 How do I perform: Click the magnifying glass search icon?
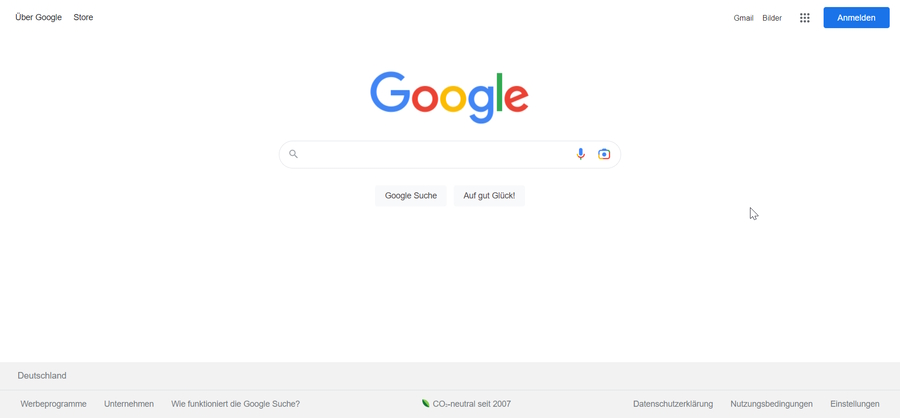pos(293,154)
